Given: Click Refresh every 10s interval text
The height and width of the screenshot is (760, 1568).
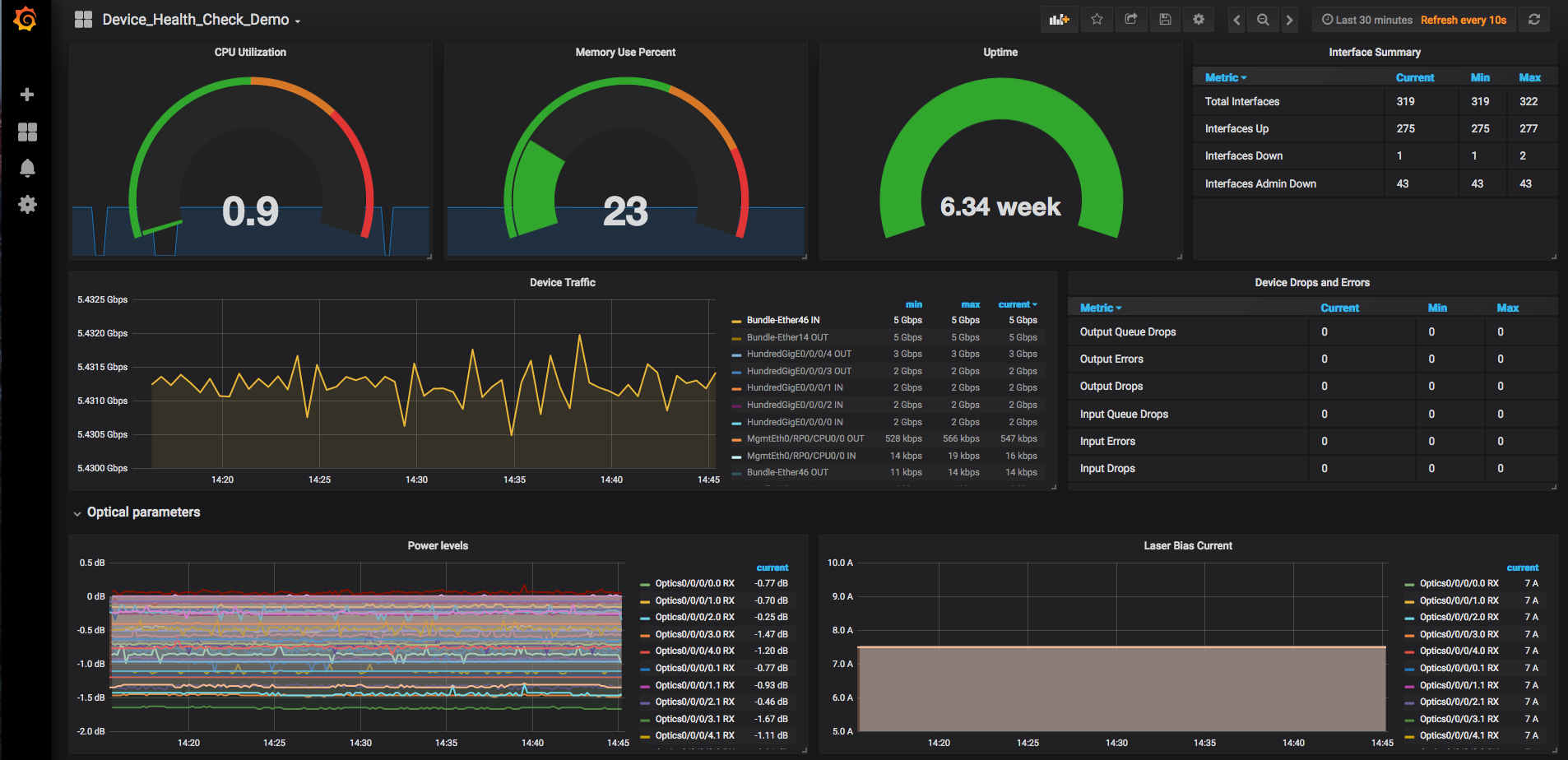Looking at the screenshot, I should point(1464,20).
